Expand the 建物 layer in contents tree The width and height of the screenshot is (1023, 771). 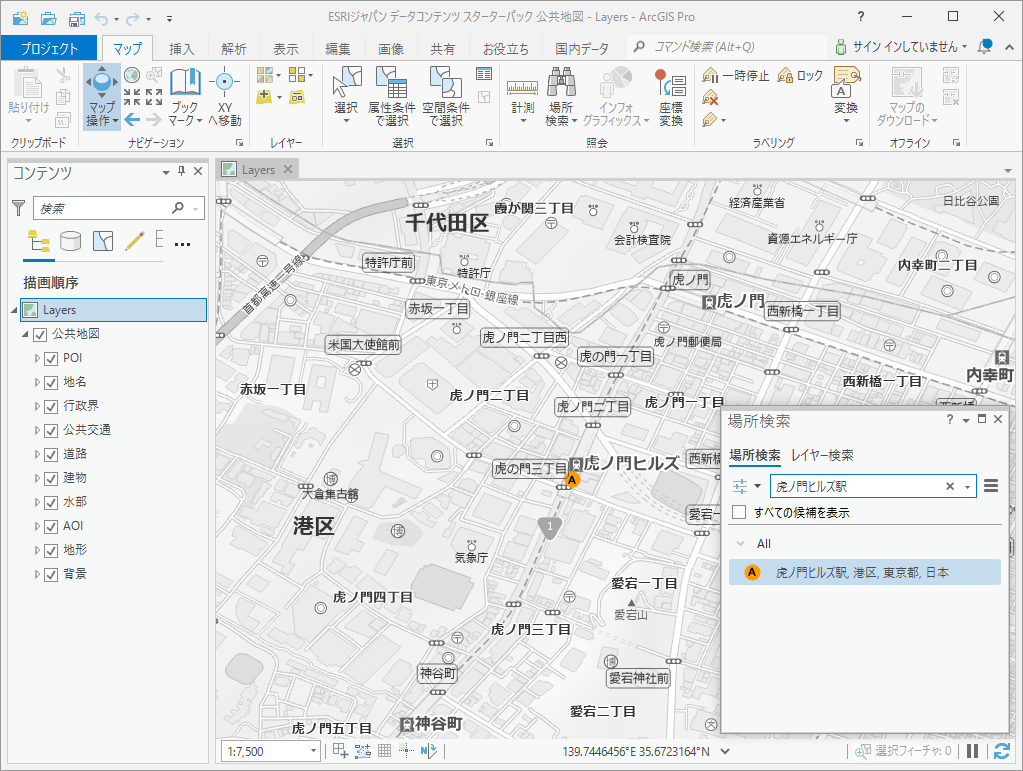(38, 478)
